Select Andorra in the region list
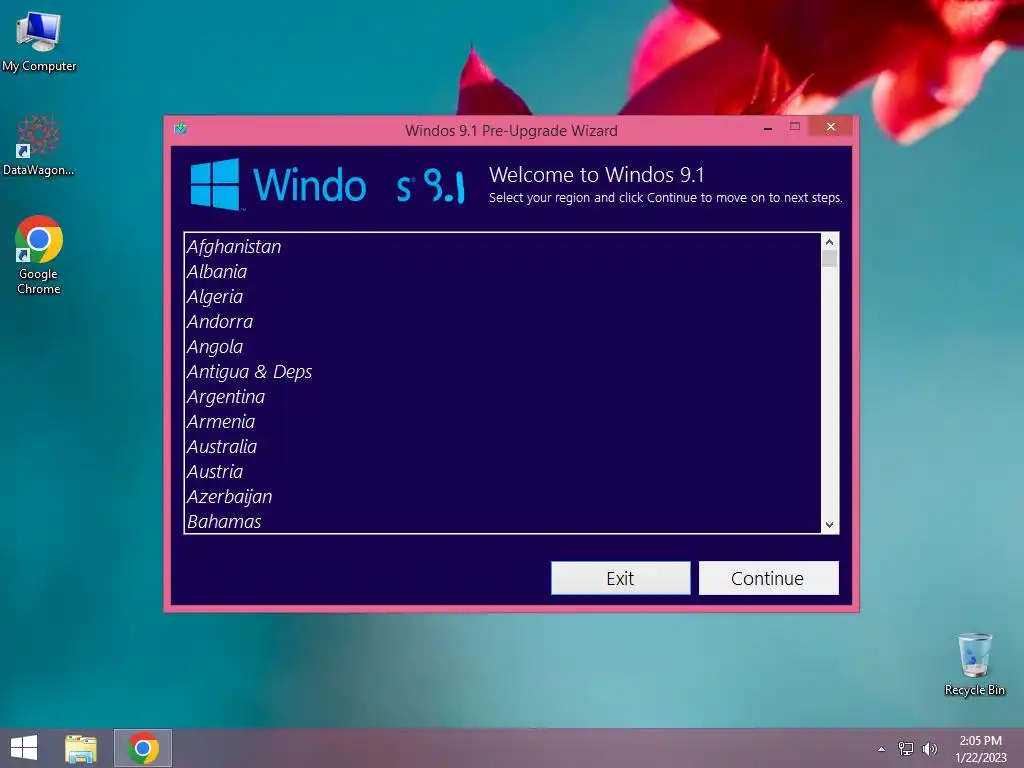The width and height of the screenshot is (1024, 768). pyautogui.click(x=502, y=322)
